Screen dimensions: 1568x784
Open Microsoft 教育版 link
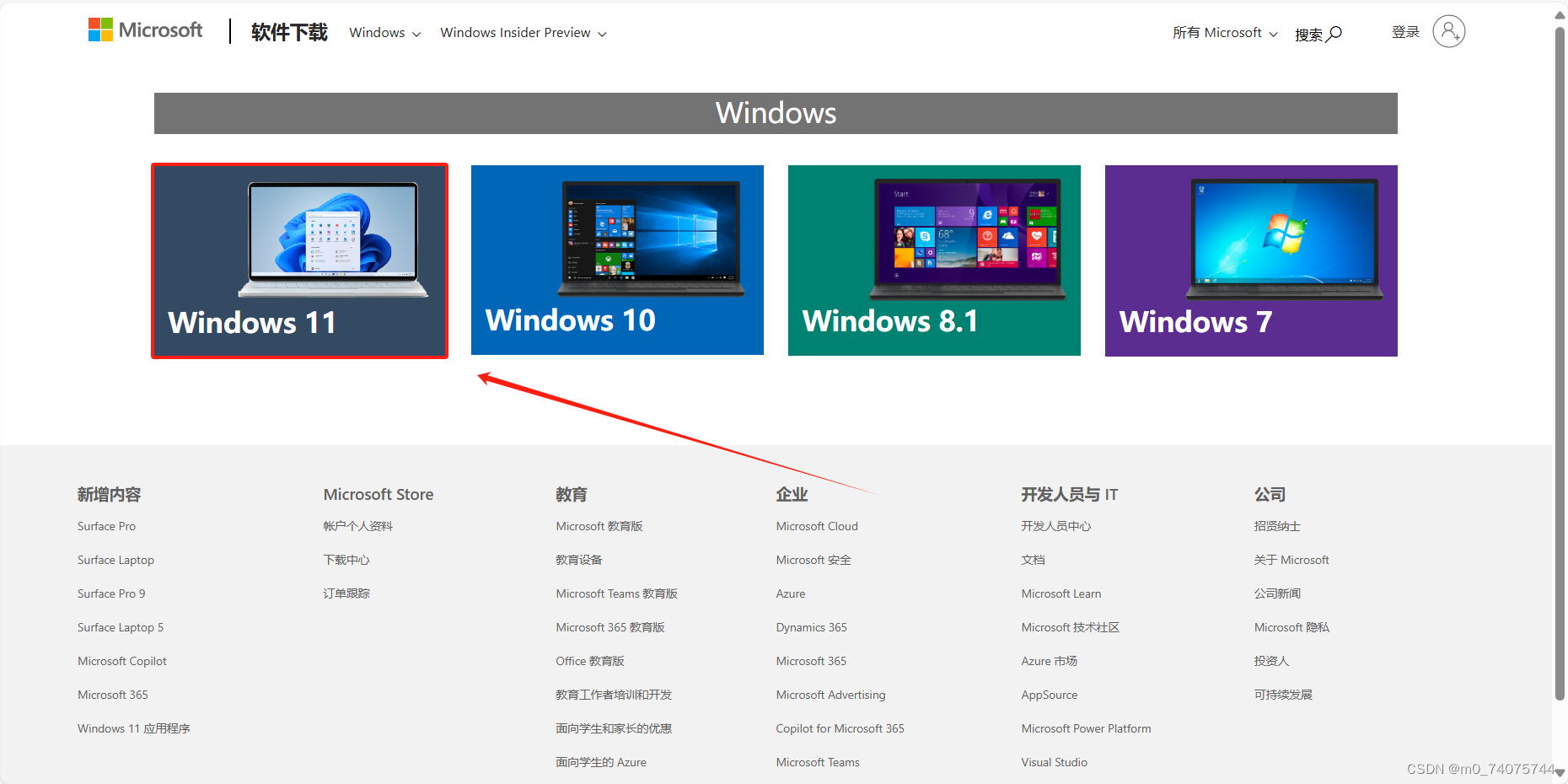[599, 526]
